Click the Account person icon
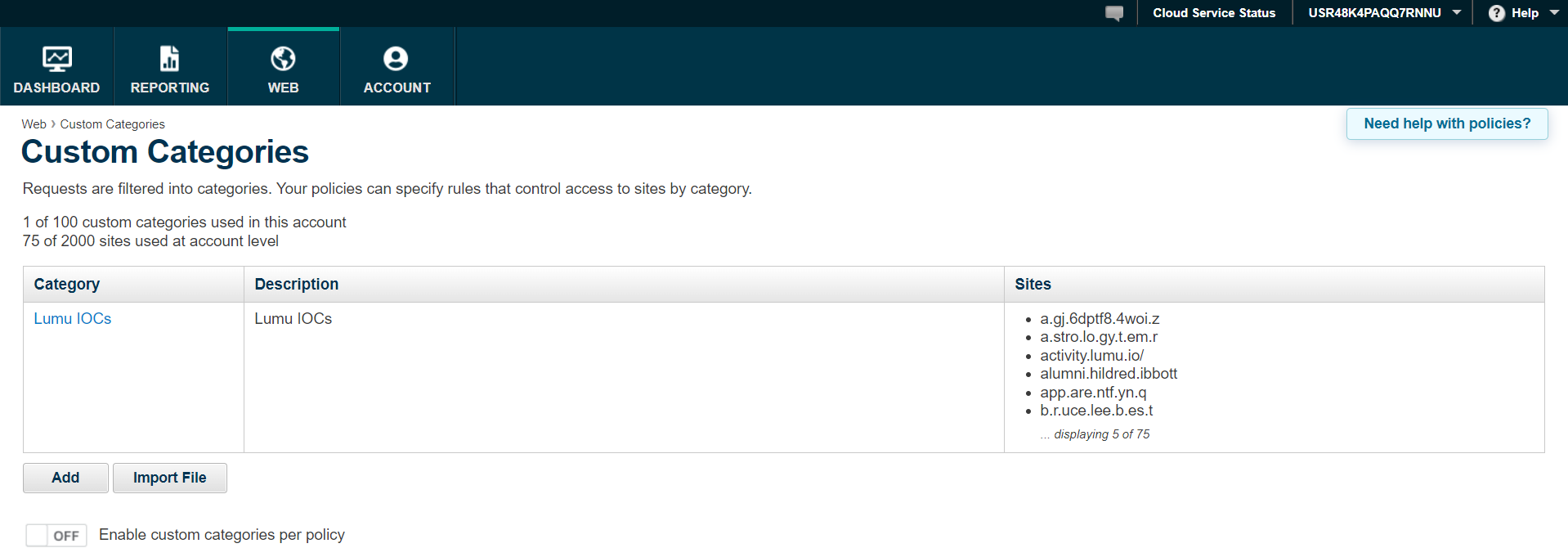This screenshot has width=1568, height=557. 396,59
